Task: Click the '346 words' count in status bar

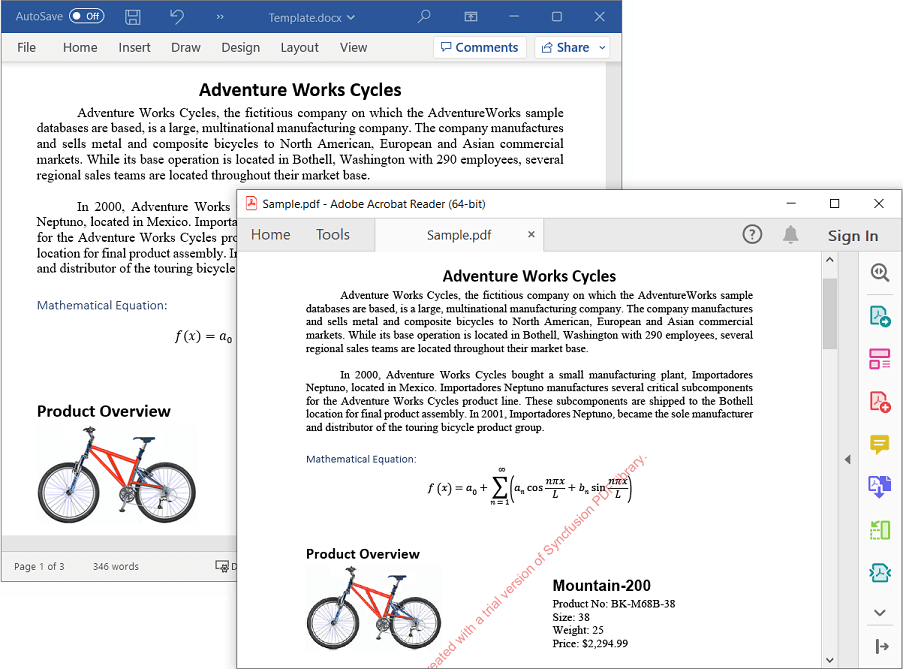Action: (116, 567)
